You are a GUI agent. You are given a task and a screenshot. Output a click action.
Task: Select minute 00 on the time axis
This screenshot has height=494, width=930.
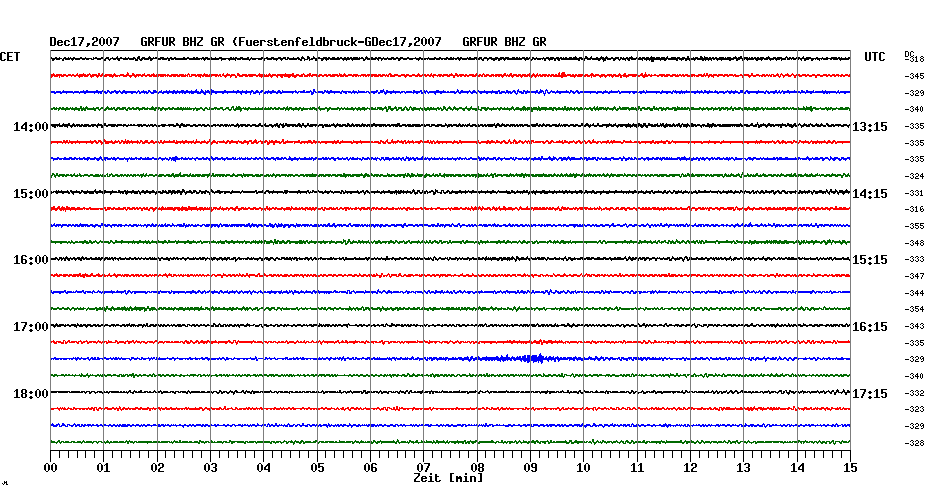pos(50,467)
